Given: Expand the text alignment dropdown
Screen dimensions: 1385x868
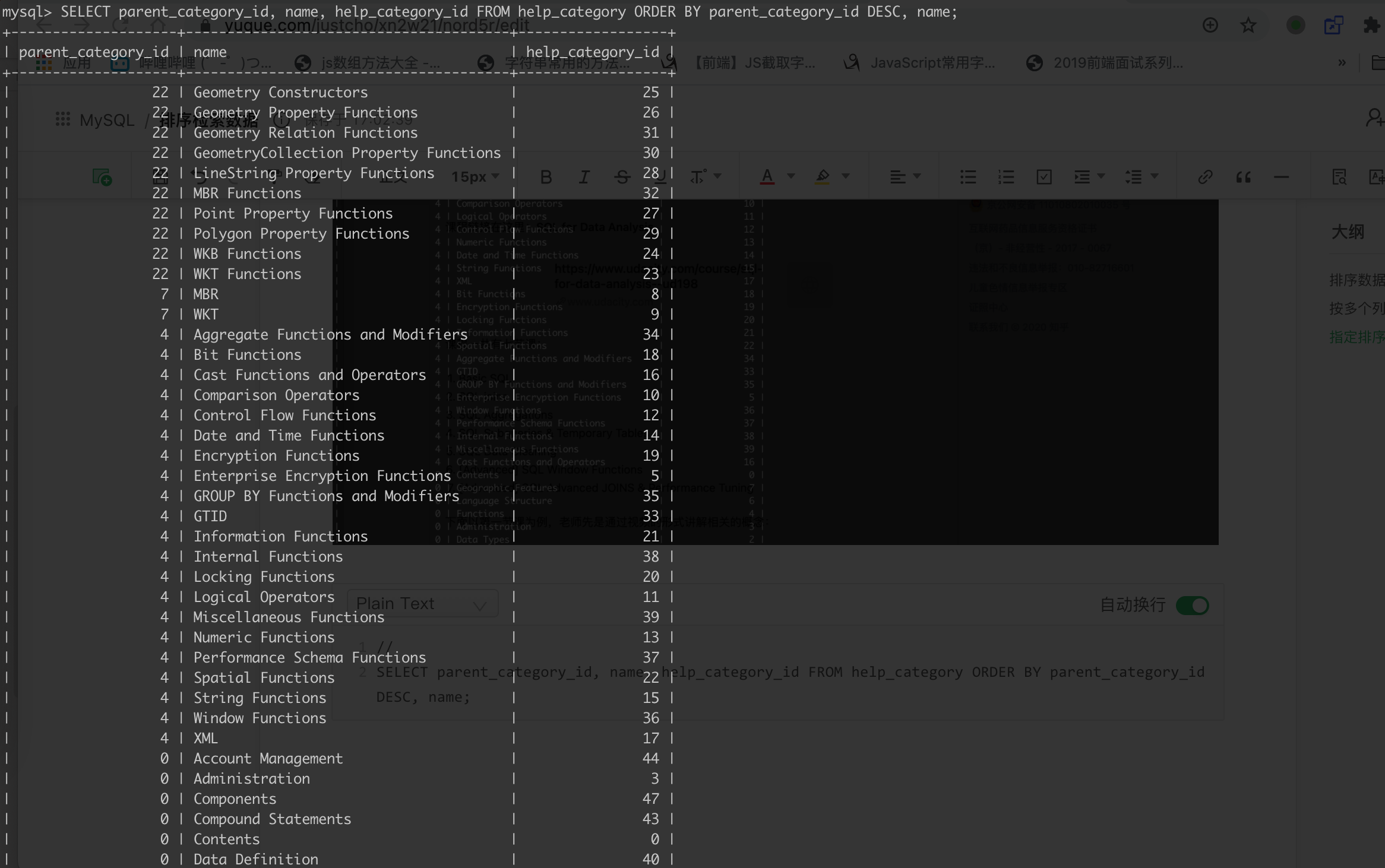Looking at the screenshot, I should [916, 176].
